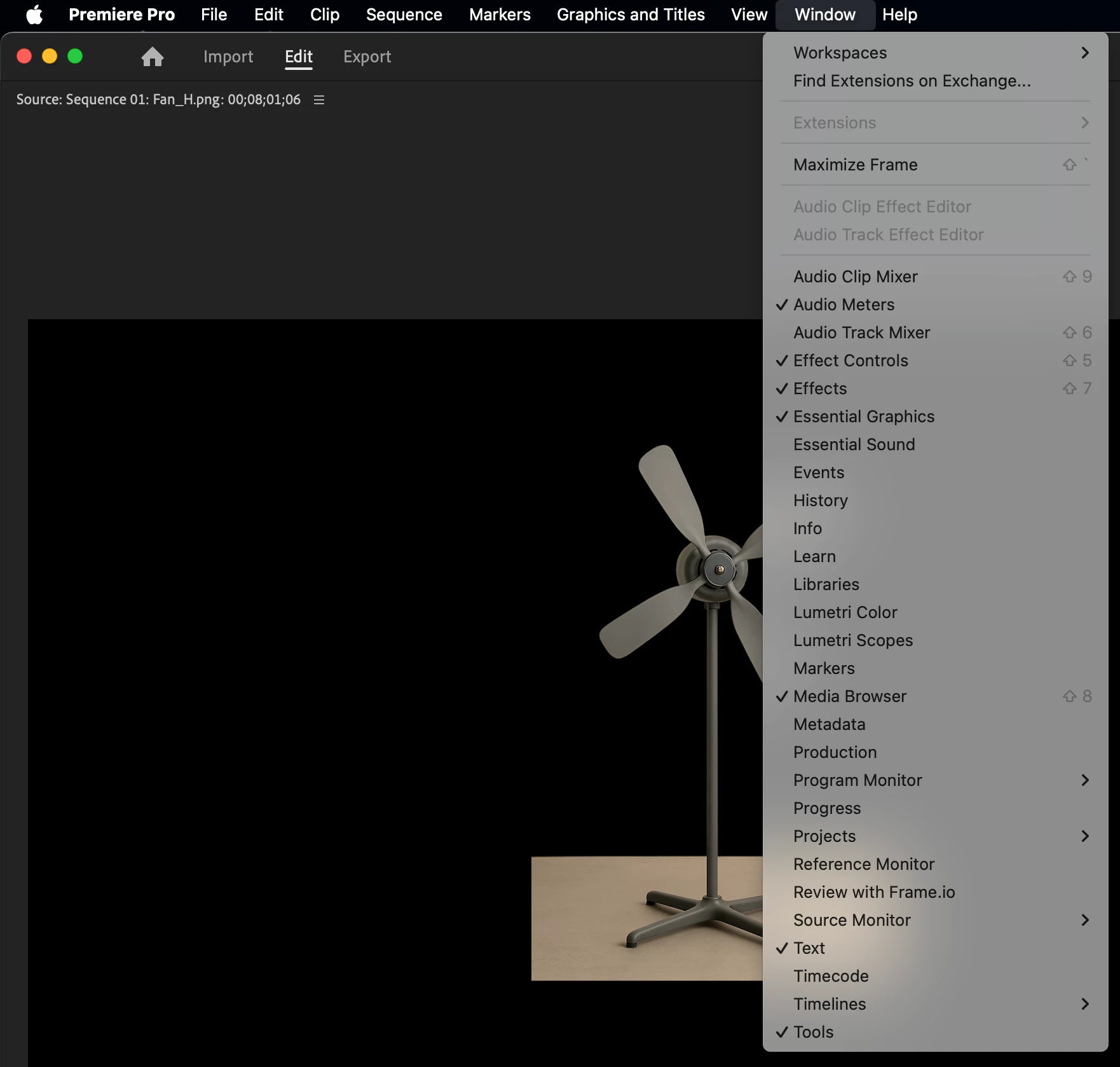
Task: Show the Lumetri Color panel
Action: (936, 612)
